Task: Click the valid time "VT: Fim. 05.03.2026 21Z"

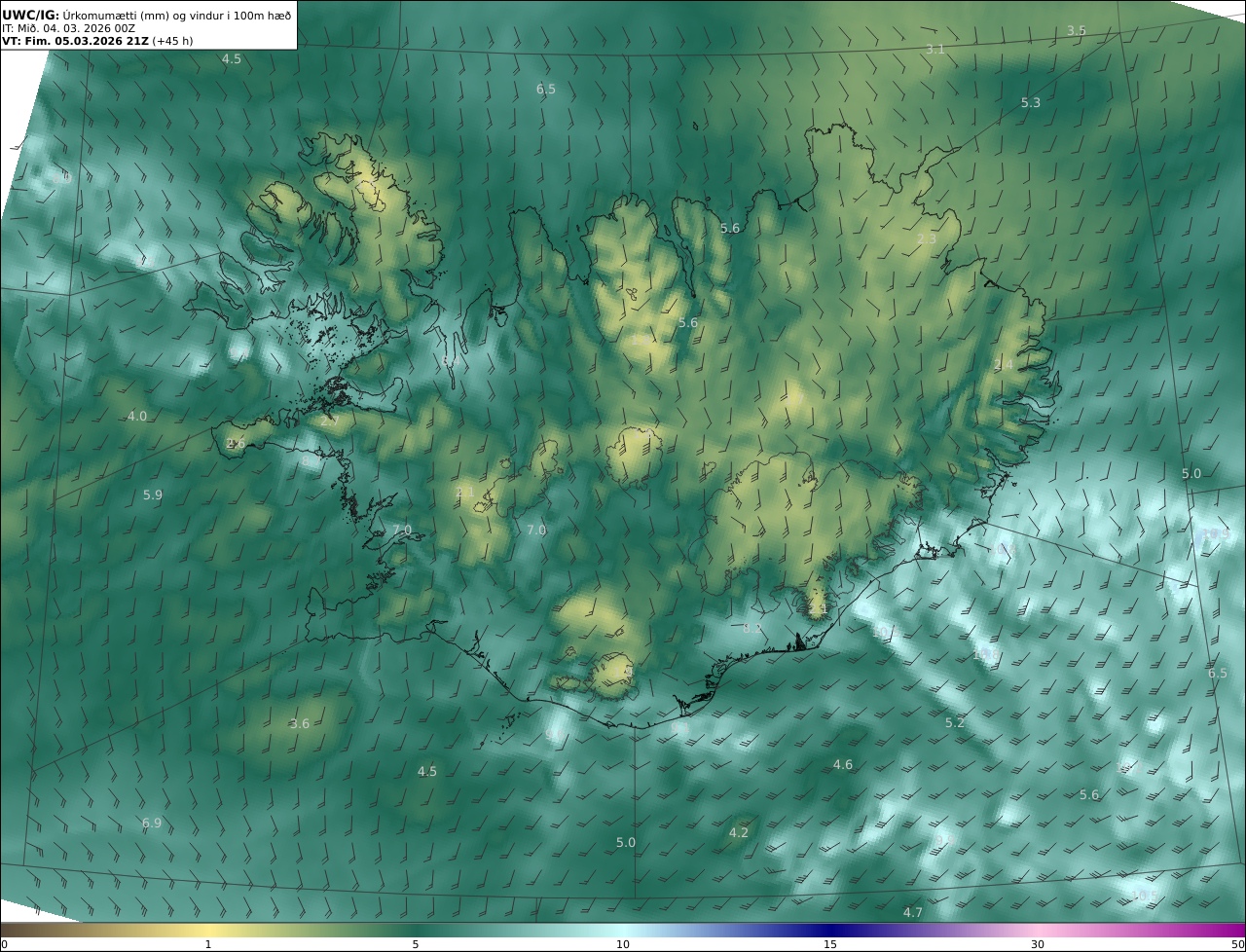Action: (75, 41)
